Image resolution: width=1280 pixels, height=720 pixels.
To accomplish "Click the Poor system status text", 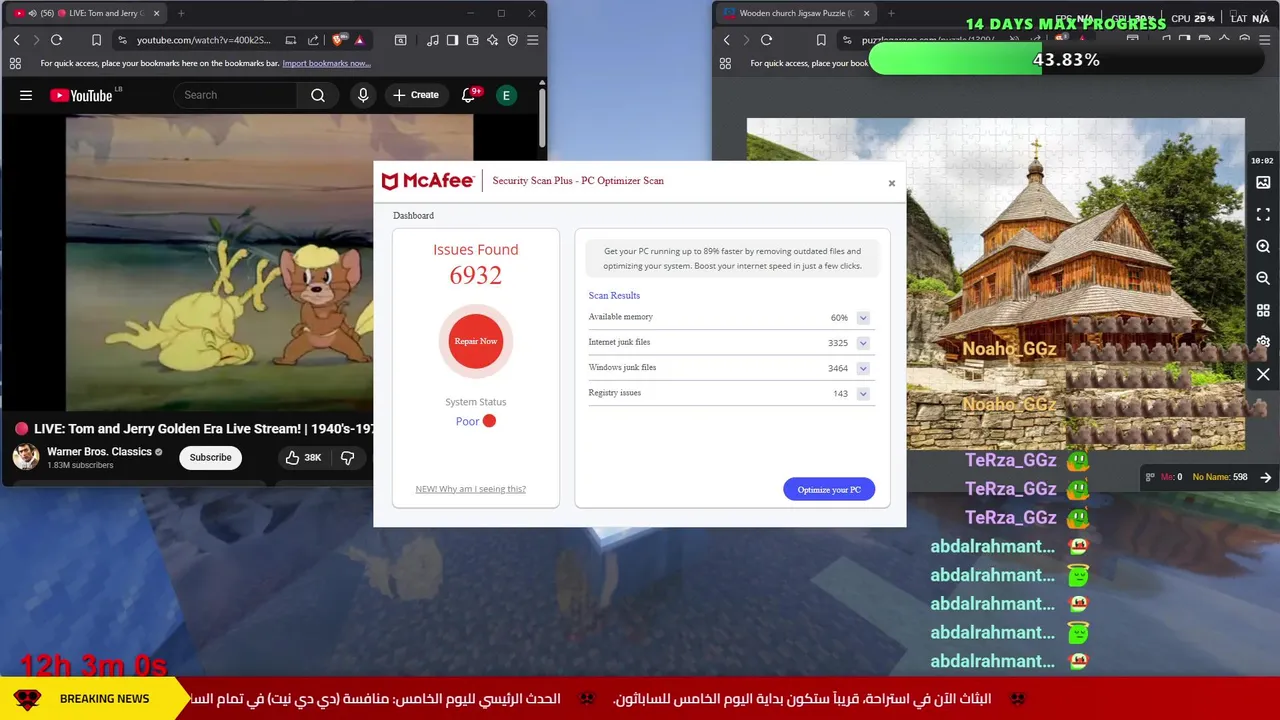I will coord(467,421).
